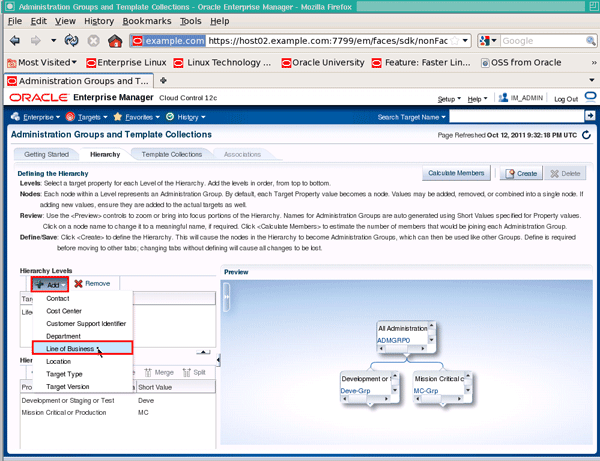Open the Add hierarchy level dropdown

coord(50,285)
